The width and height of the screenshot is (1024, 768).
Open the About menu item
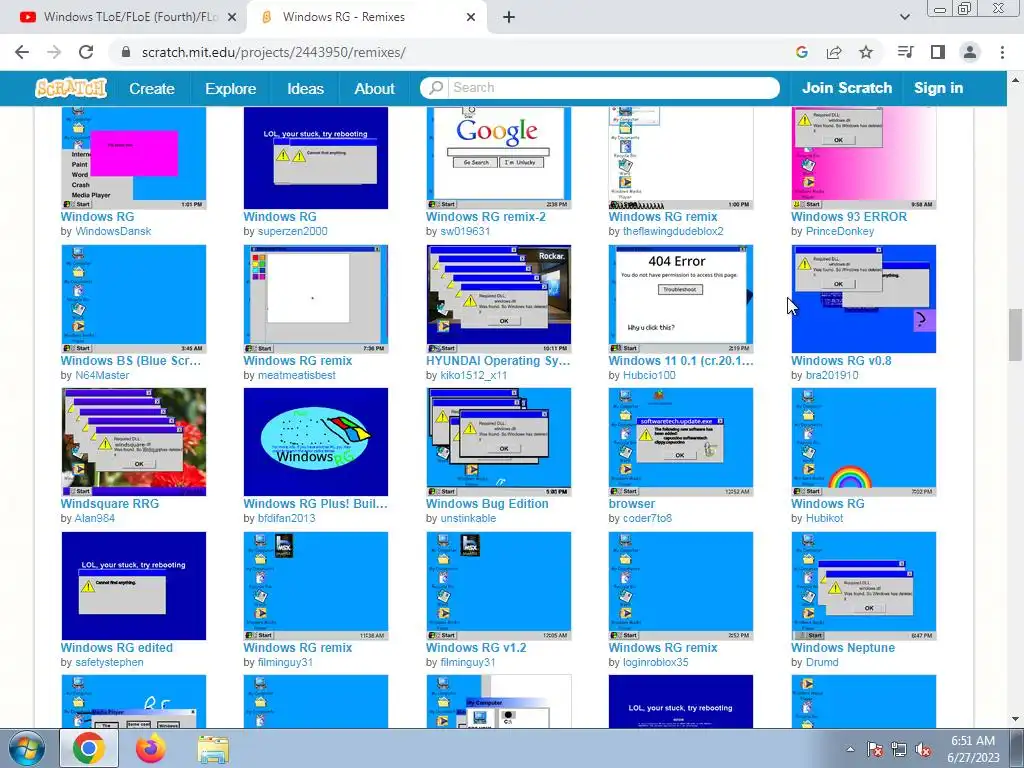[x=374, y=88]
